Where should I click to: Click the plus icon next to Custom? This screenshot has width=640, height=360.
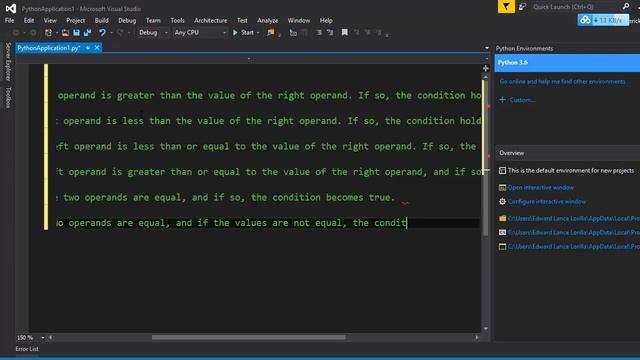(x=502, y=100)
